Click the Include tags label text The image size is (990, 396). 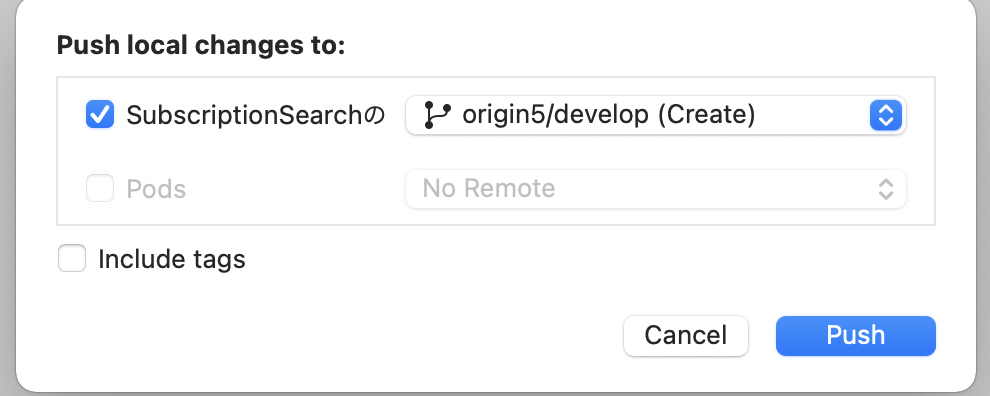point(172,259)
